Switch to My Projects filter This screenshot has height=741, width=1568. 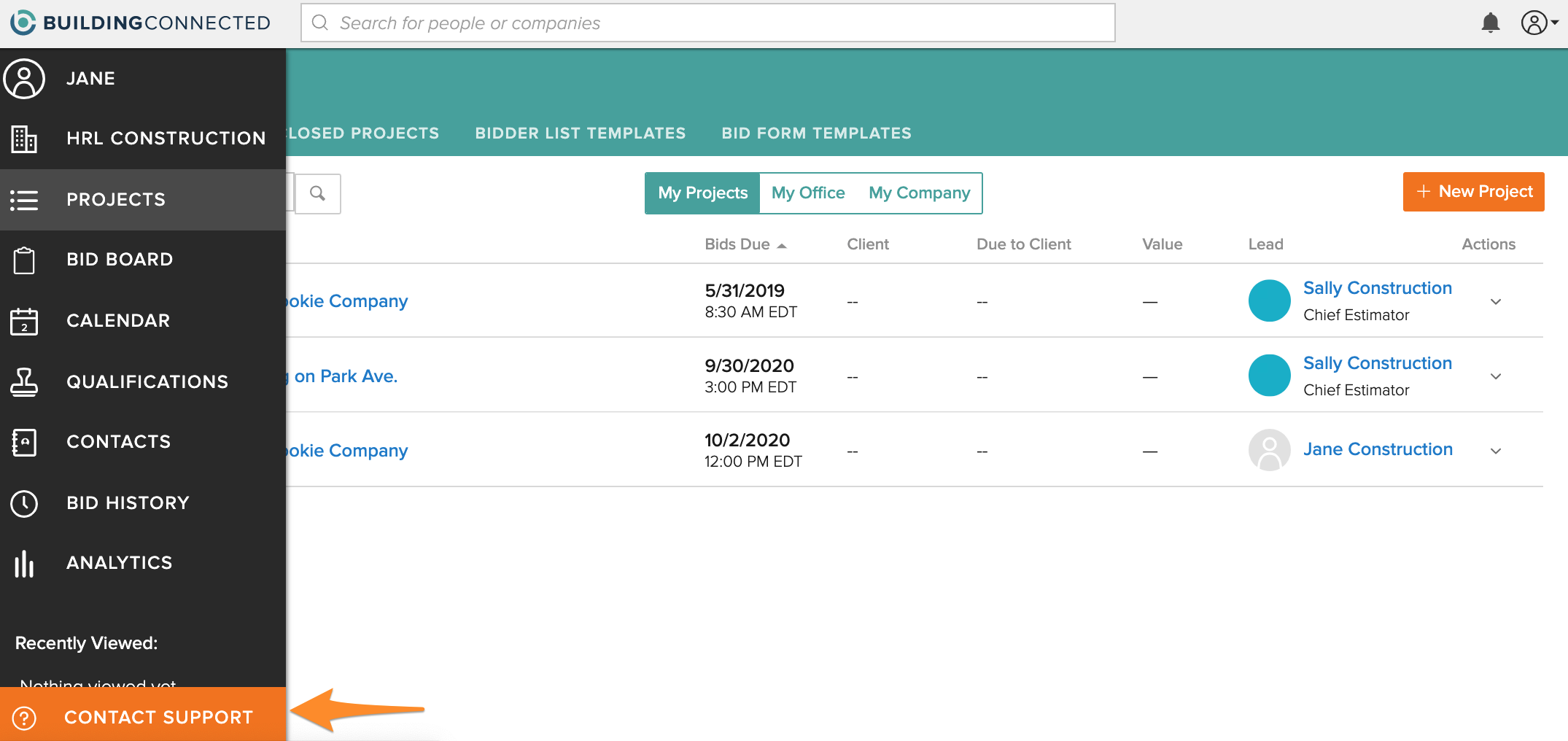tap(702, 193)
